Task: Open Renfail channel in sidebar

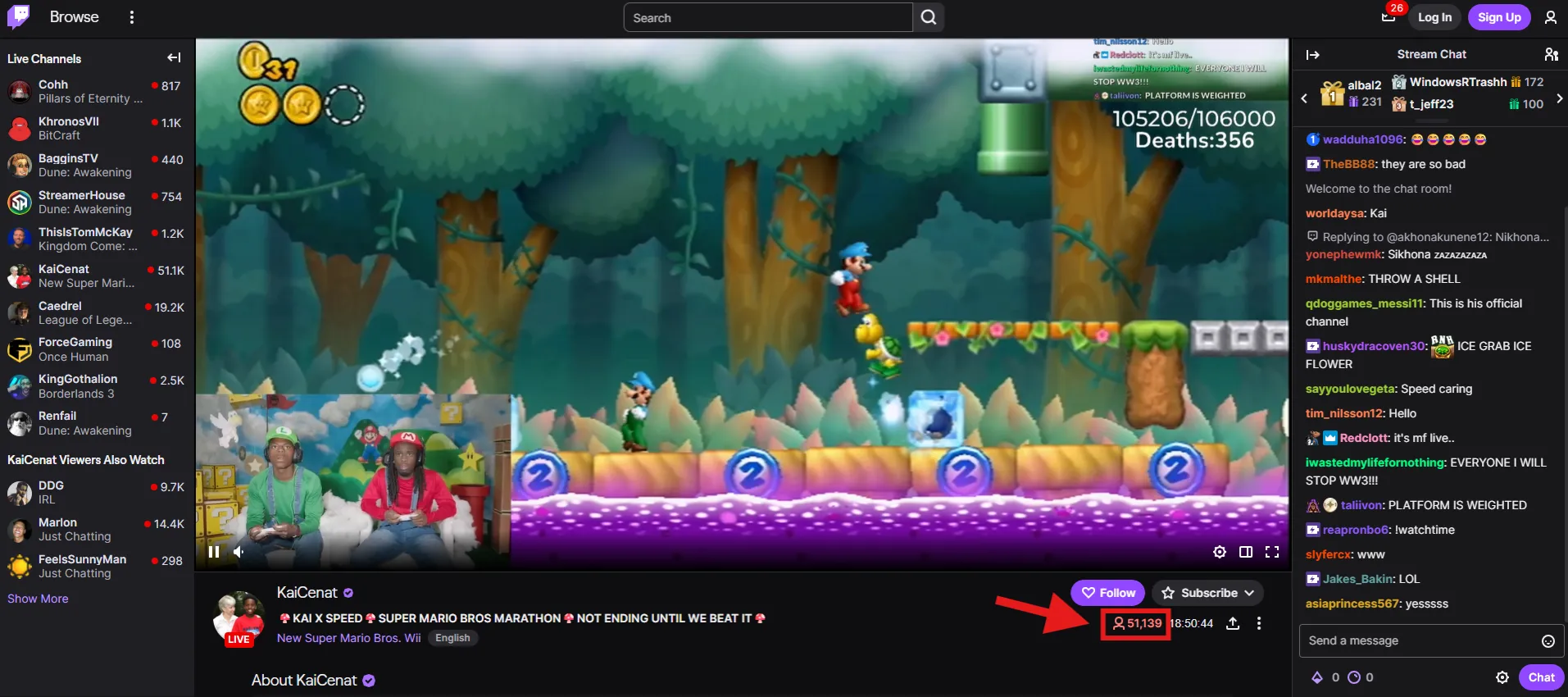Action: [x=97, y=423]
